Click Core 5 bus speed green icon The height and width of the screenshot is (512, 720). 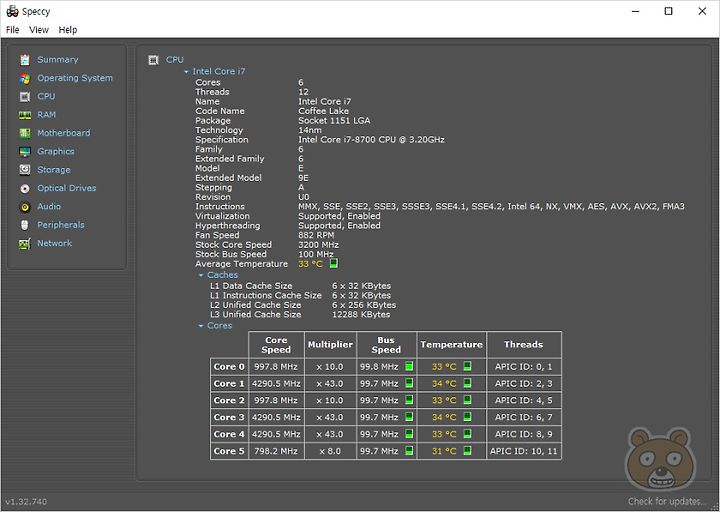pyautogui.click(x=409, y=450)
